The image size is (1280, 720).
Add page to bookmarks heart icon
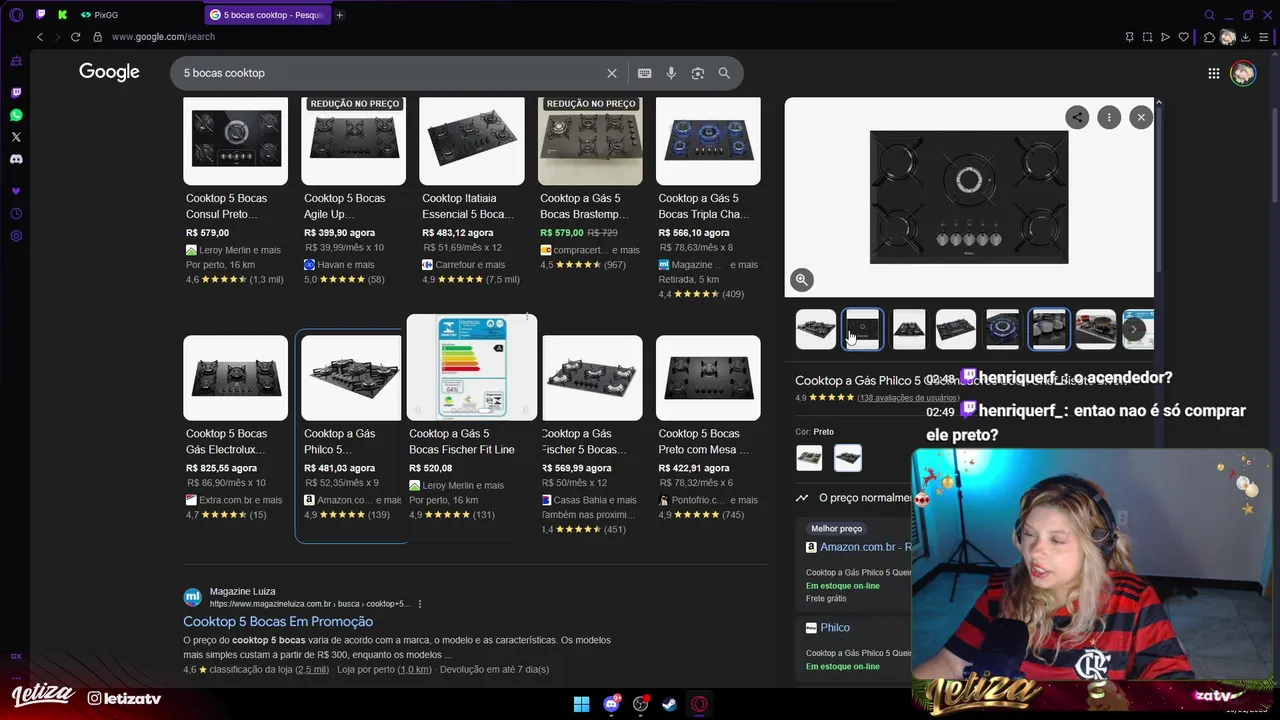tap(1184, 37)
